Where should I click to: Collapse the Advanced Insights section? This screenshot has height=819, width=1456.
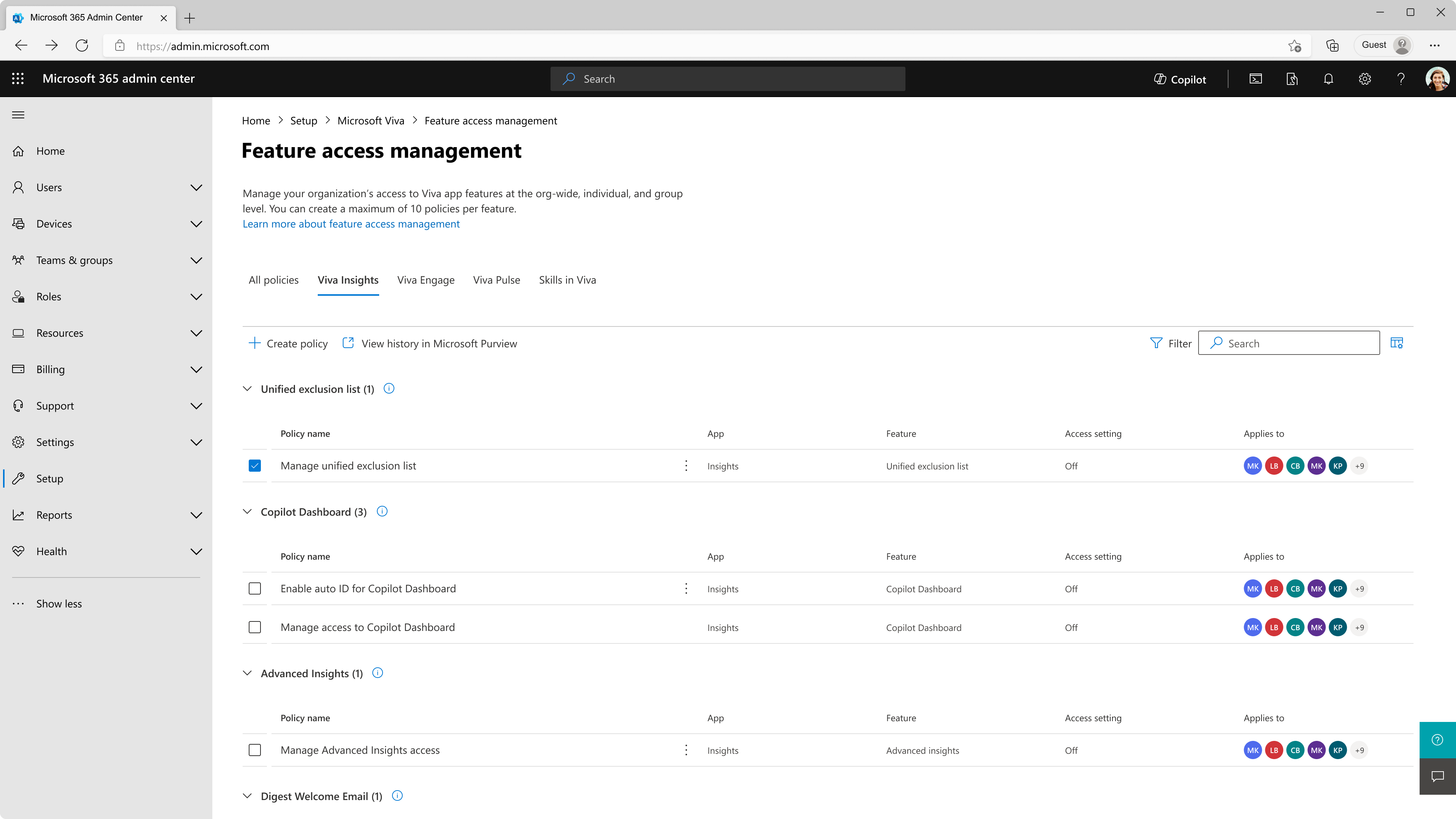[248, 673]
